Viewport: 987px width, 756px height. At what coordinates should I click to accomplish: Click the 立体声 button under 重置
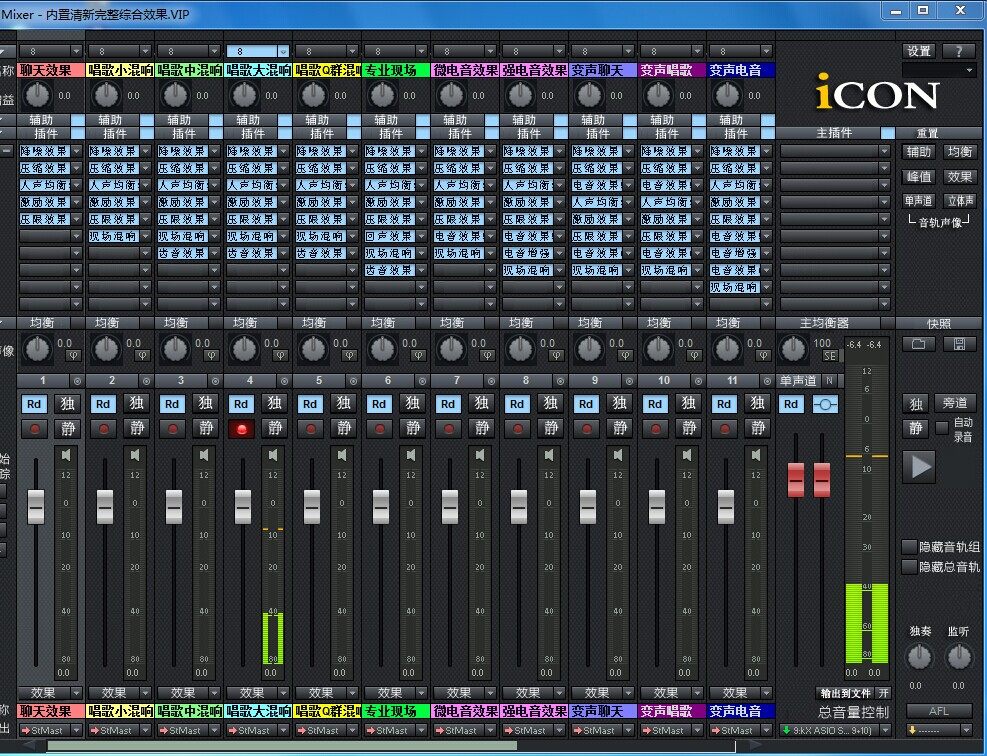[960, 201]
